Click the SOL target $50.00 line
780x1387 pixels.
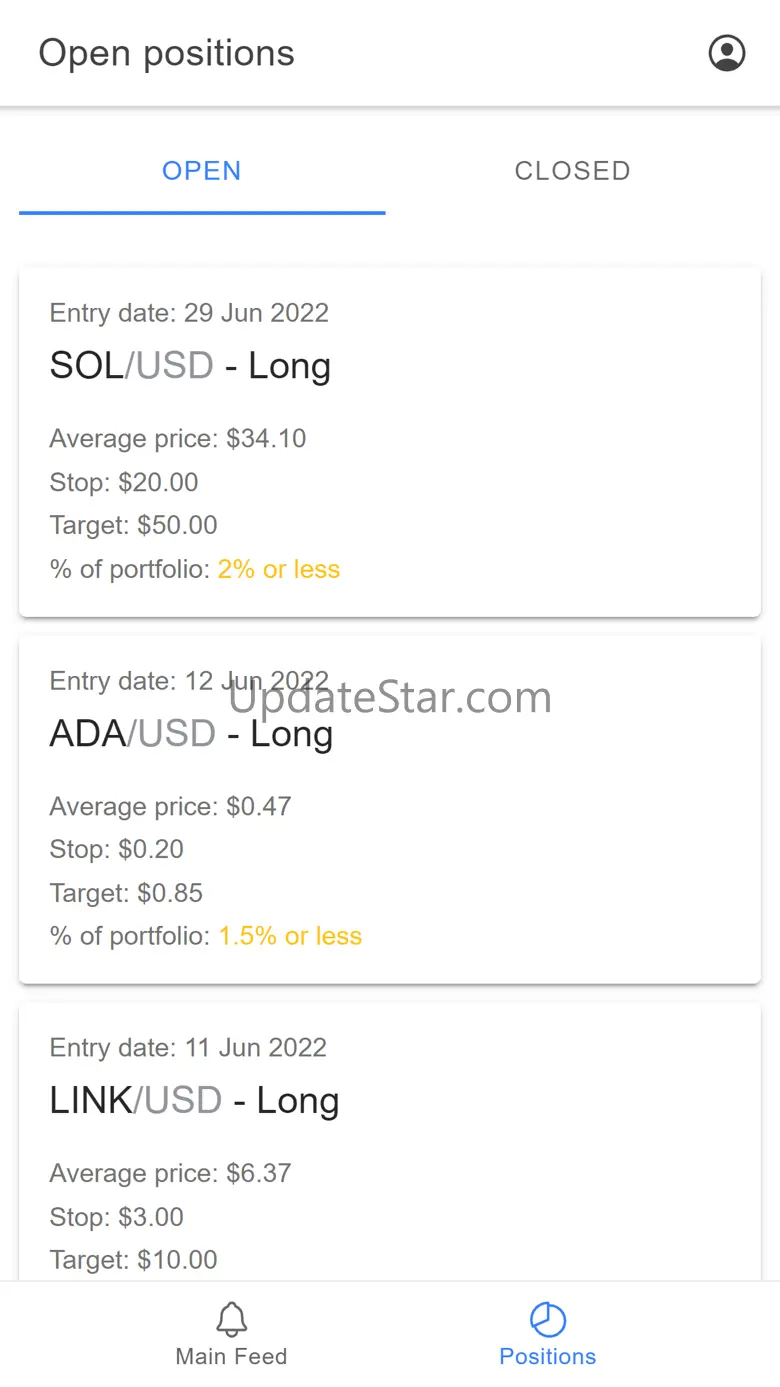133,526
